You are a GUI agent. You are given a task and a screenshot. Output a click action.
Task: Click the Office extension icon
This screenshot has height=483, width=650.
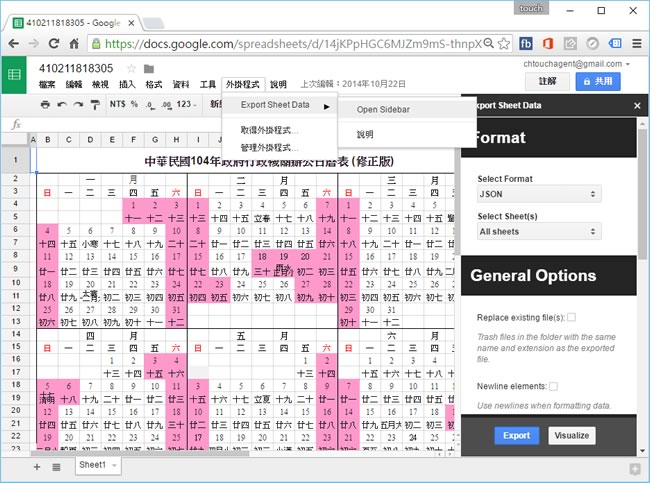click(x=548, y=43)
